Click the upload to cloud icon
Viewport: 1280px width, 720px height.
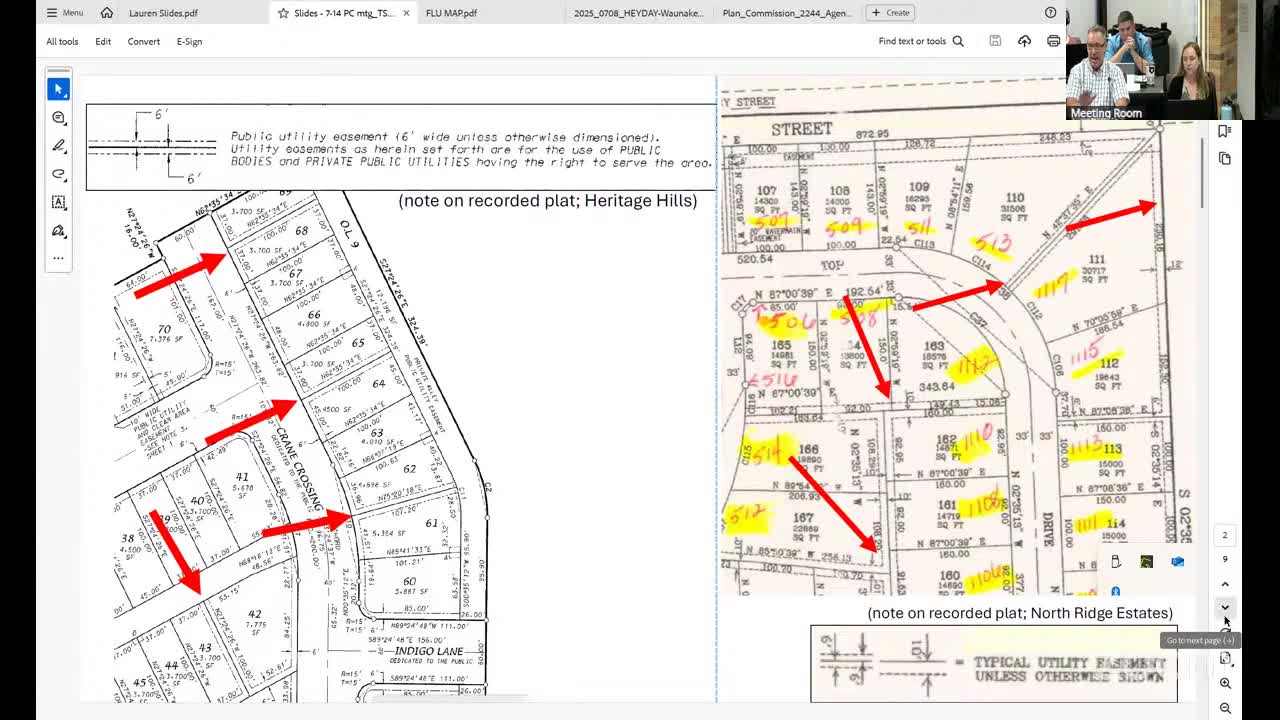point(1024,41)
